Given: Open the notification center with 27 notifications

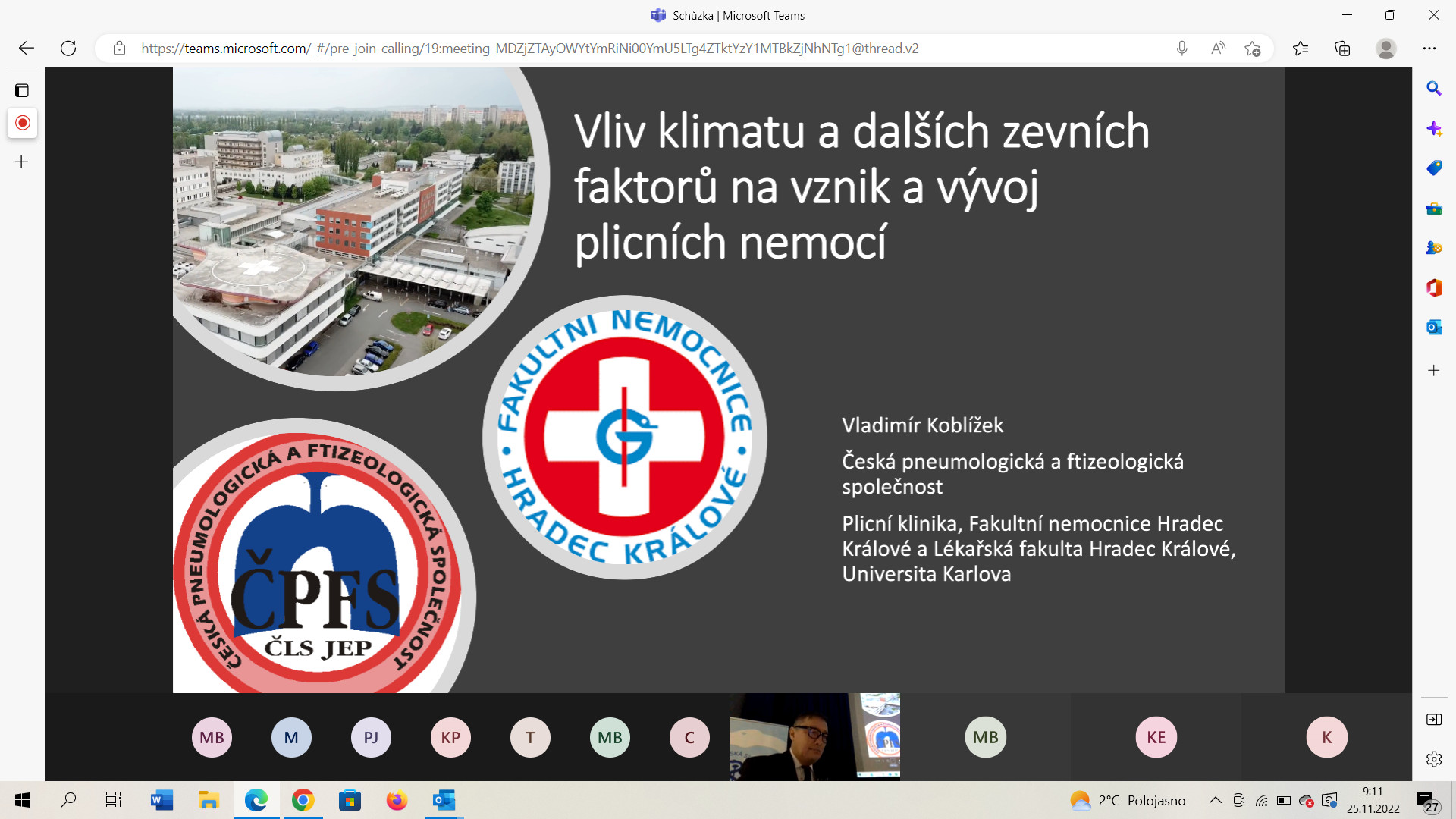Looking at the screenshot, I should (x=1426, y=801).
